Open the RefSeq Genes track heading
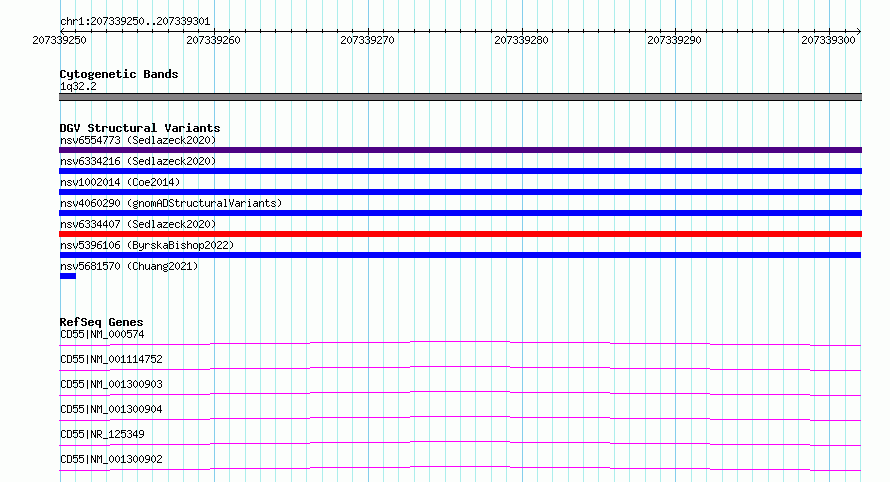The image size is (890, 482). click(101, 322)
